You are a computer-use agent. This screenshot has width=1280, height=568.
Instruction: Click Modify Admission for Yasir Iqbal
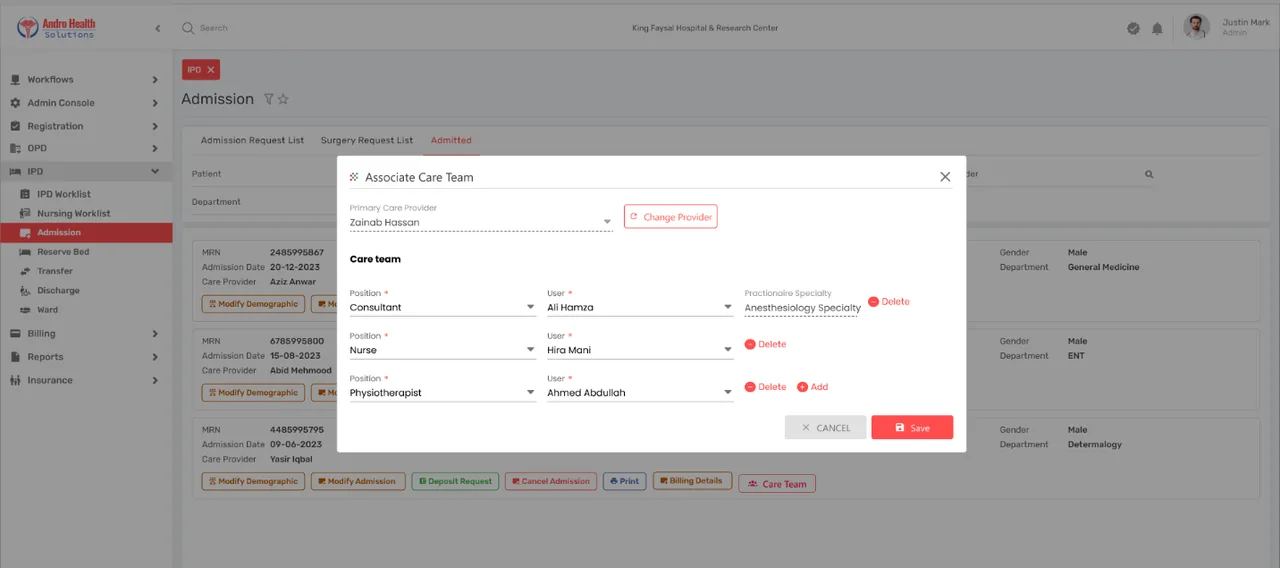click(358, 481)
